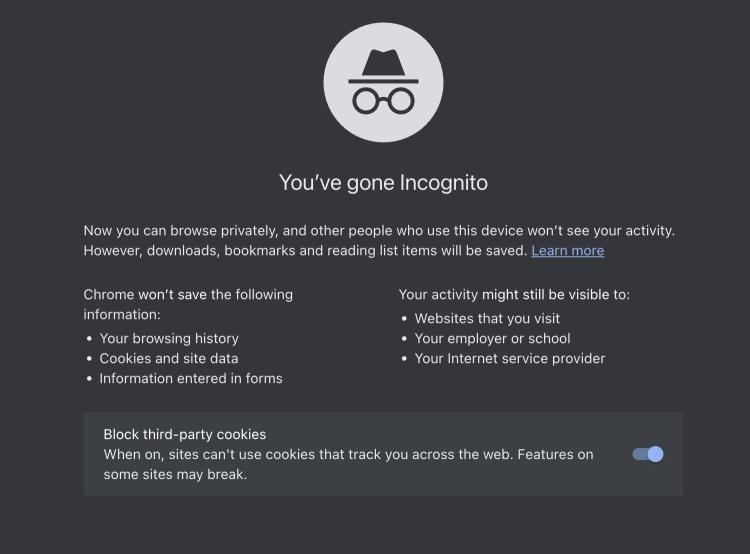Click the Incognito hat and glasses icon

click(x=383, y=82)
